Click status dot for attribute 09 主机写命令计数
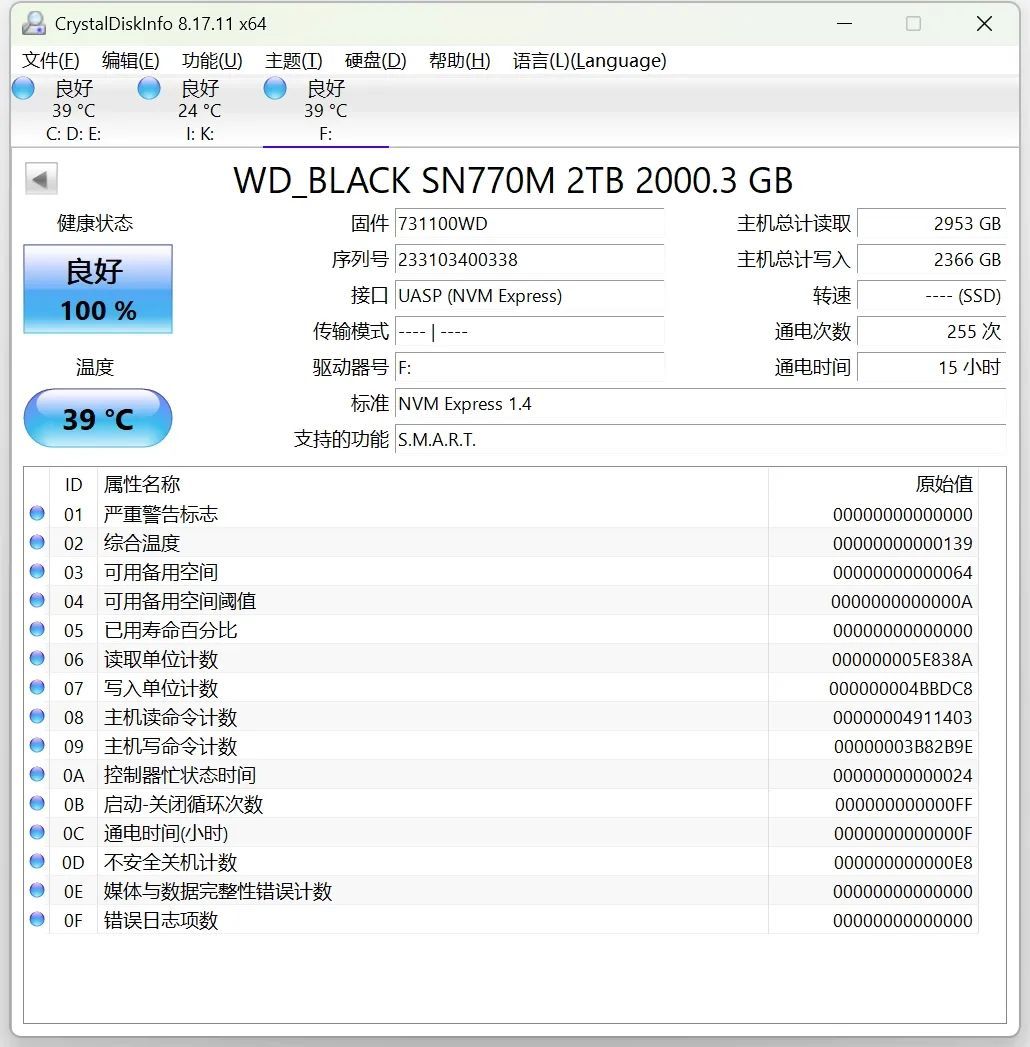1030x1047 pixels. 37,745
